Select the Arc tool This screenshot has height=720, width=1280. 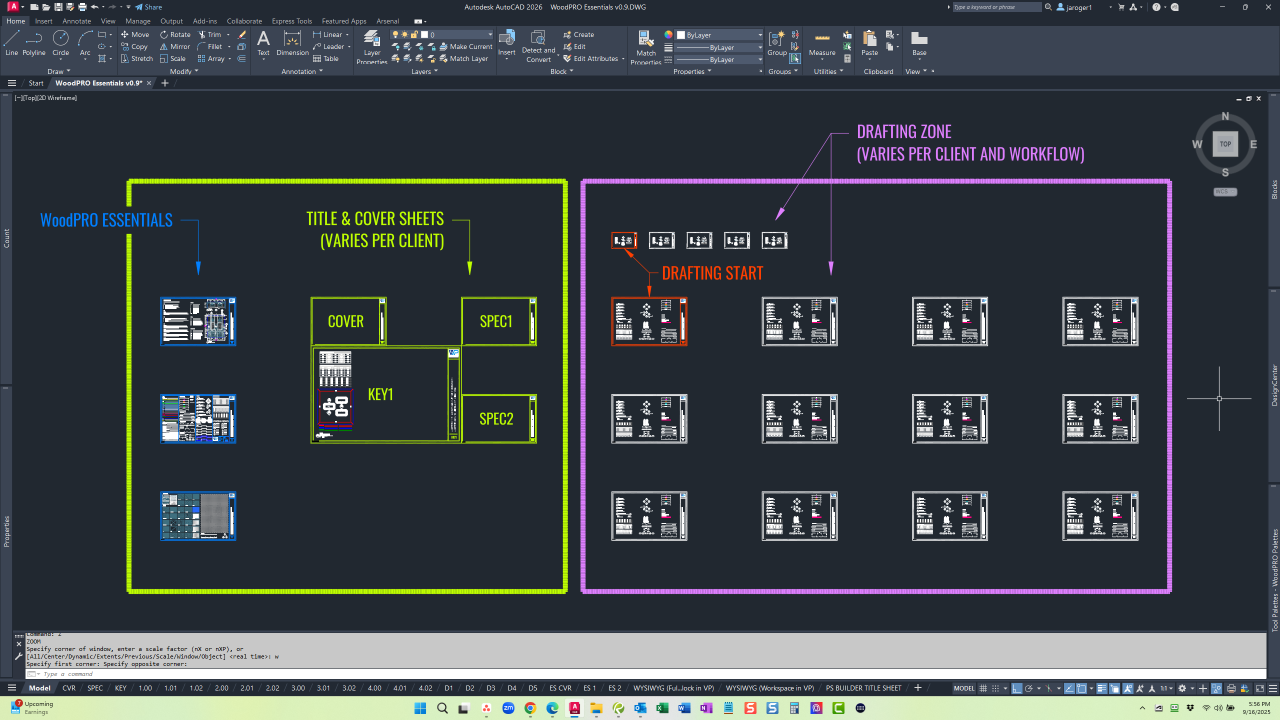click(85, 42)
